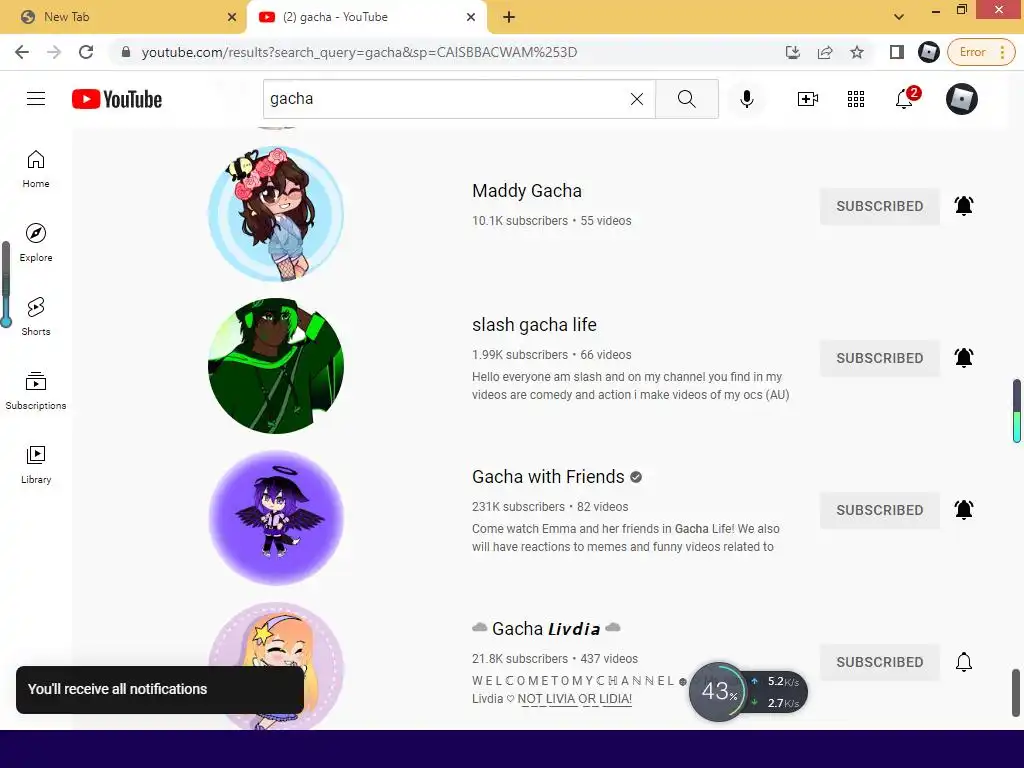Click Gacha with Friends channel avatar

(276, 518)
